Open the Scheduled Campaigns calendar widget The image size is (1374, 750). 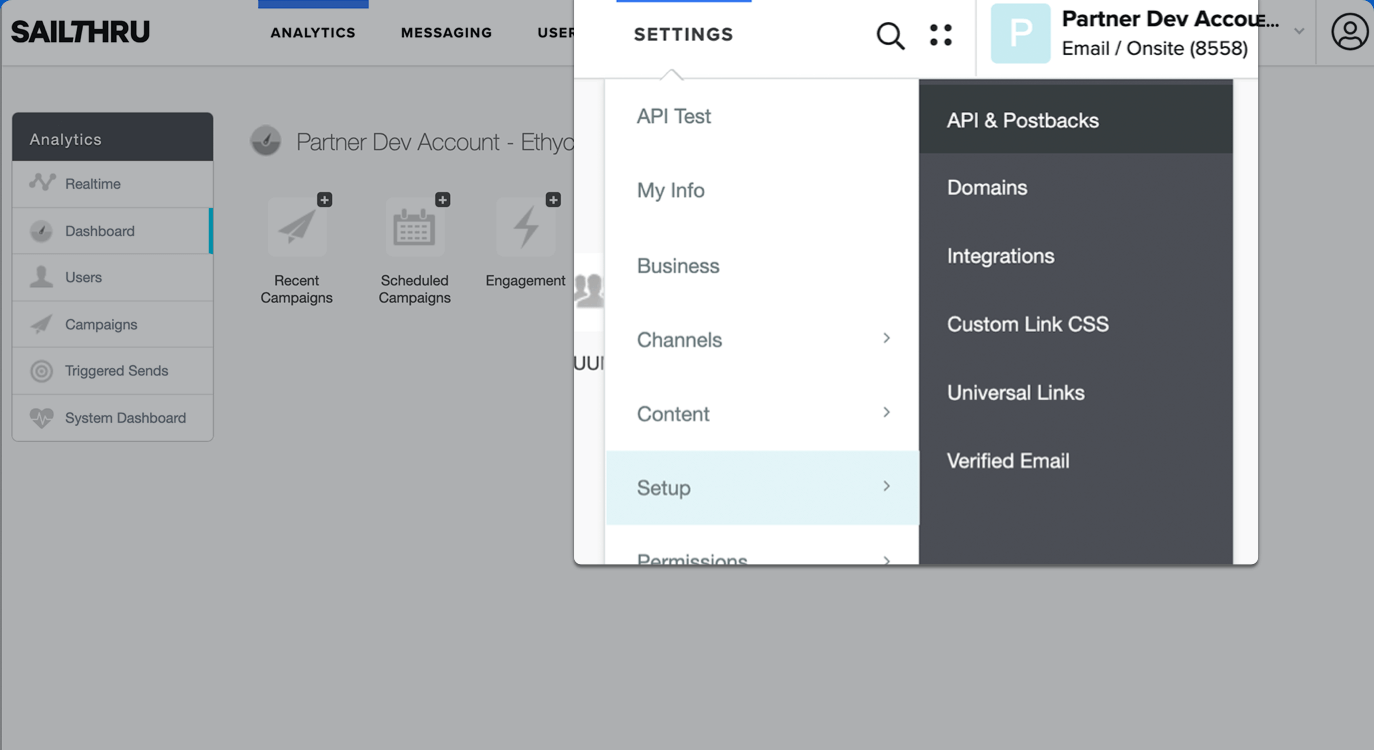414,228
